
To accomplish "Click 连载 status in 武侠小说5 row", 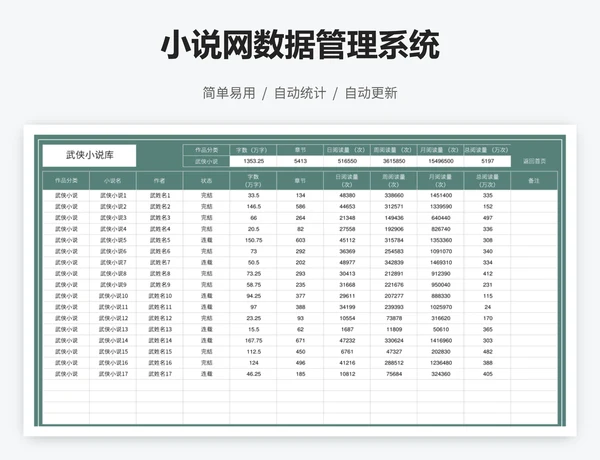I will click(207, 240).
